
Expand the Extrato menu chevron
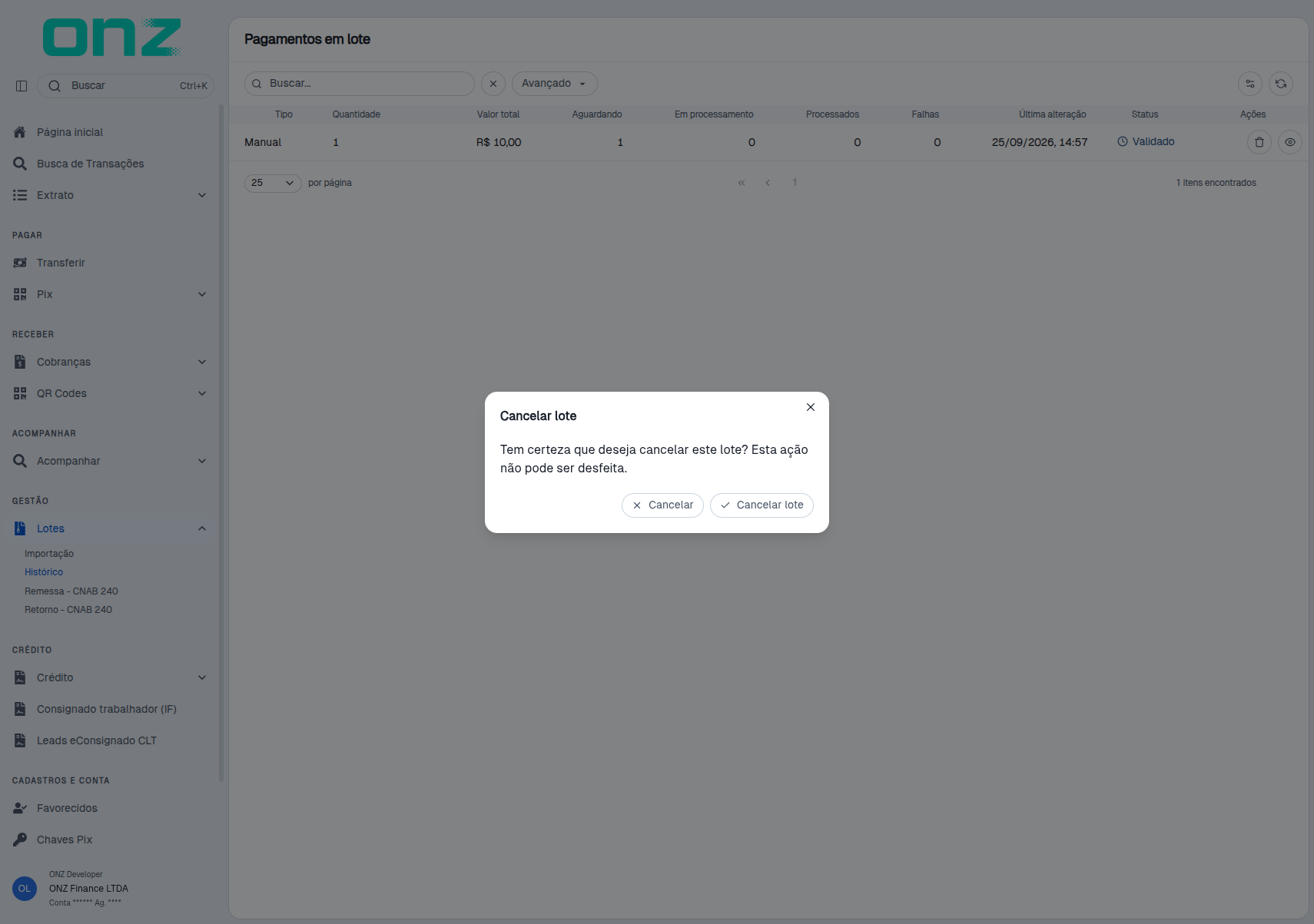(x=202, y=195)
